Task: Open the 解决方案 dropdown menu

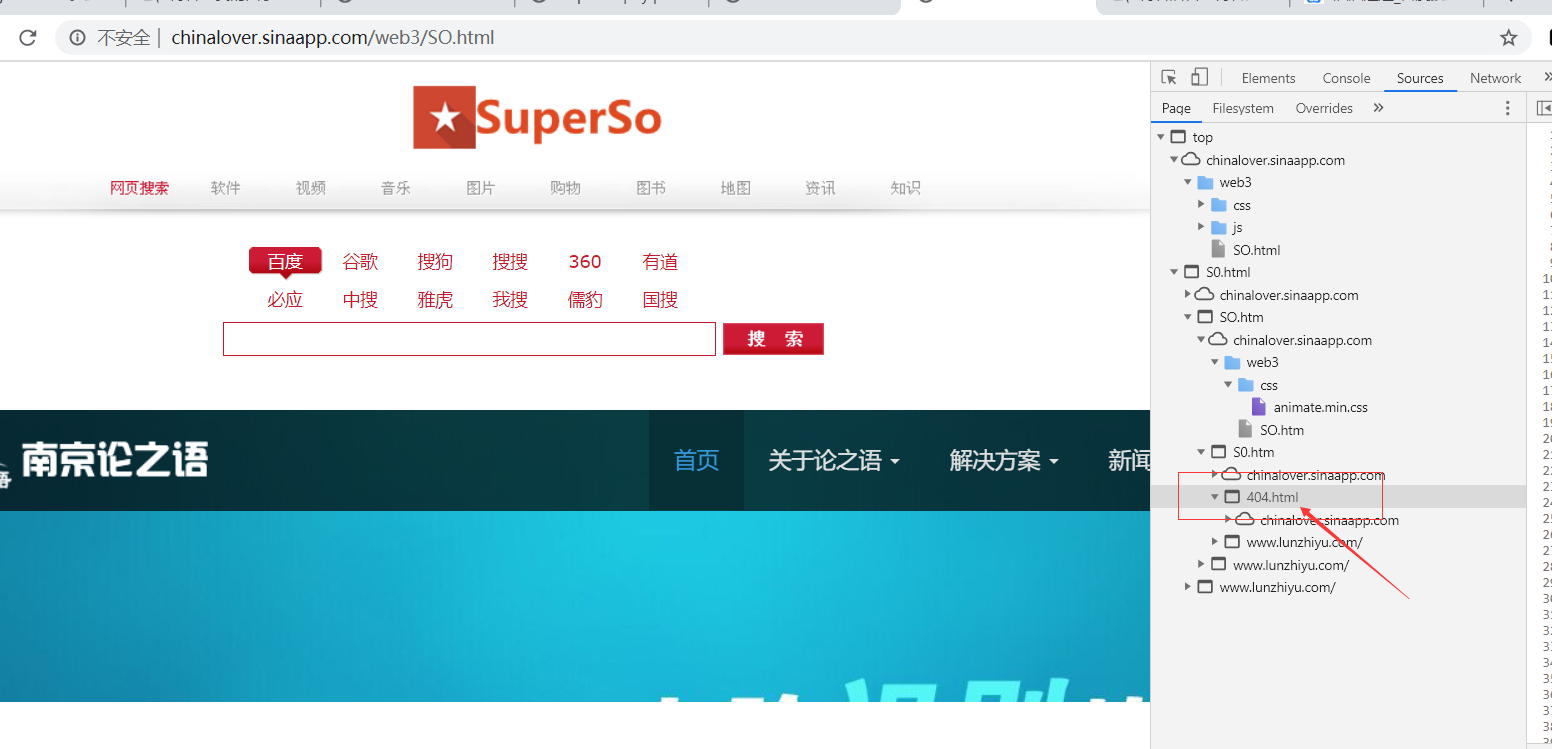Action: point(1004,461)
